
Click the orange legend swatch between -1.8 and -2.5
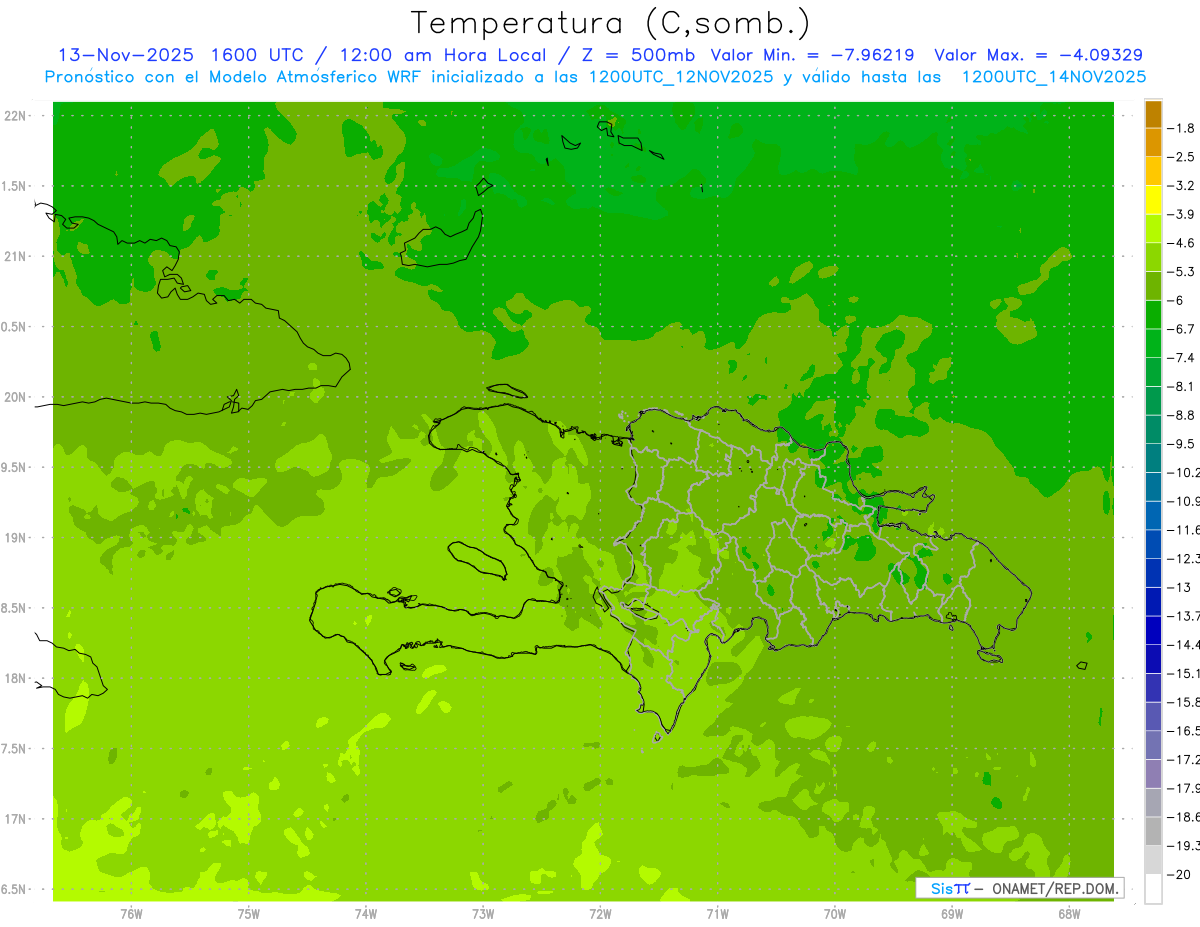tap(1153, 143)
